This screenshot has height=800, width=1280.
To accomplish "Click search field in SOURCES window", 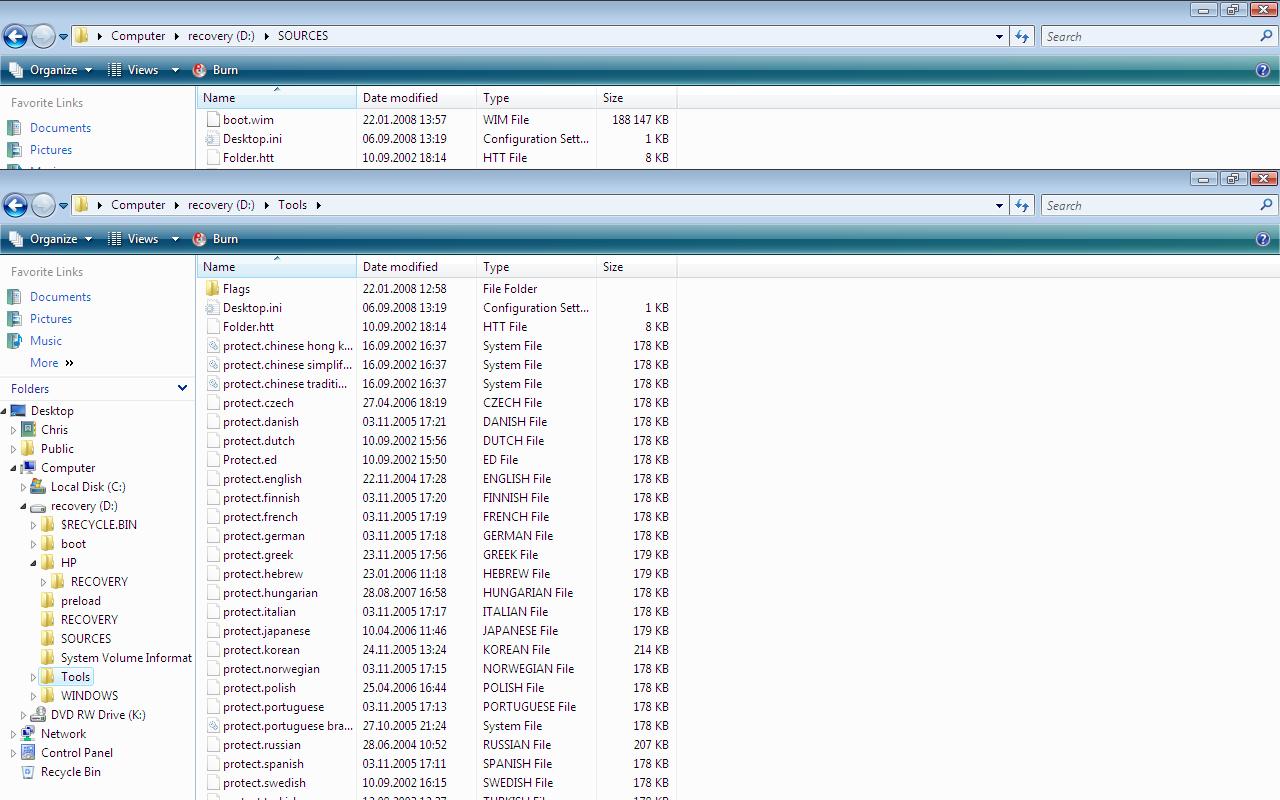I will point(1150,36).
